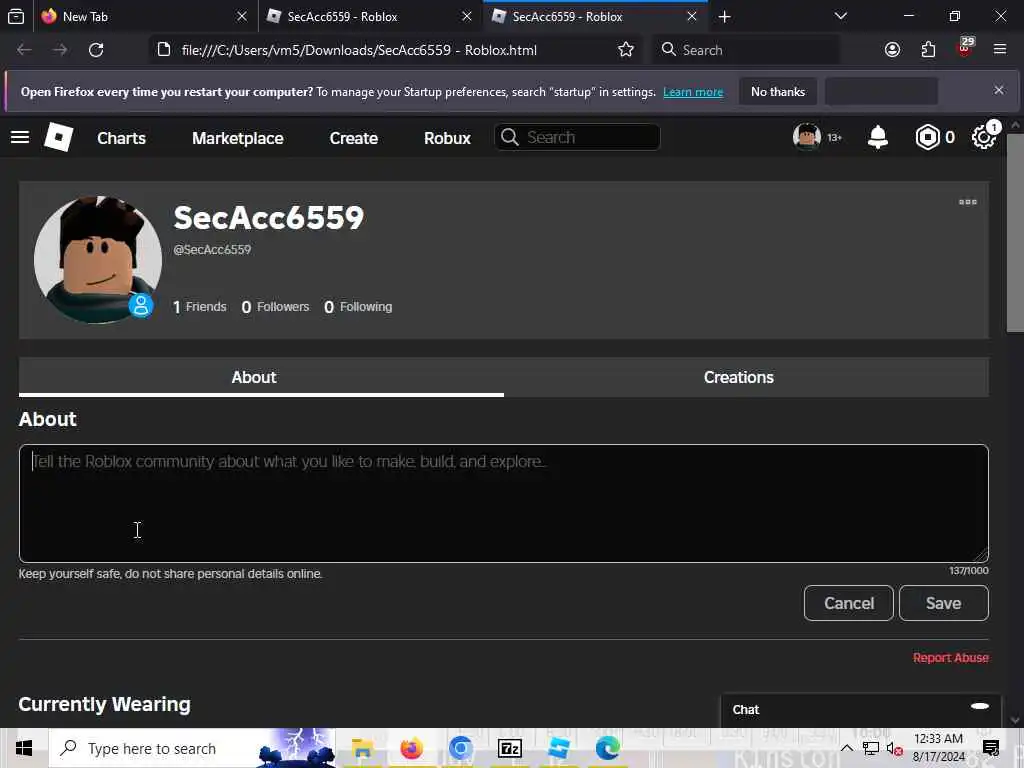This screenshot has height=768, width=1024.
Task: Open 7-Zip from the taskbar
Action: (x=509, y=748)
